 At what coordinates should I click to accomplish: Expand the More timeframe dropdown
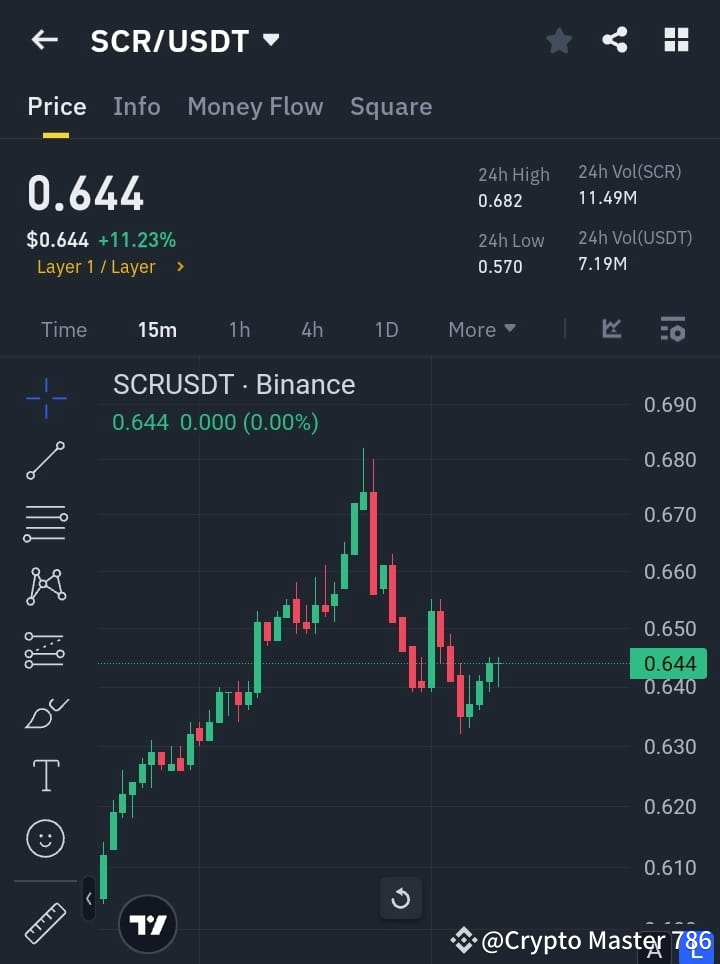coord(481,329)
